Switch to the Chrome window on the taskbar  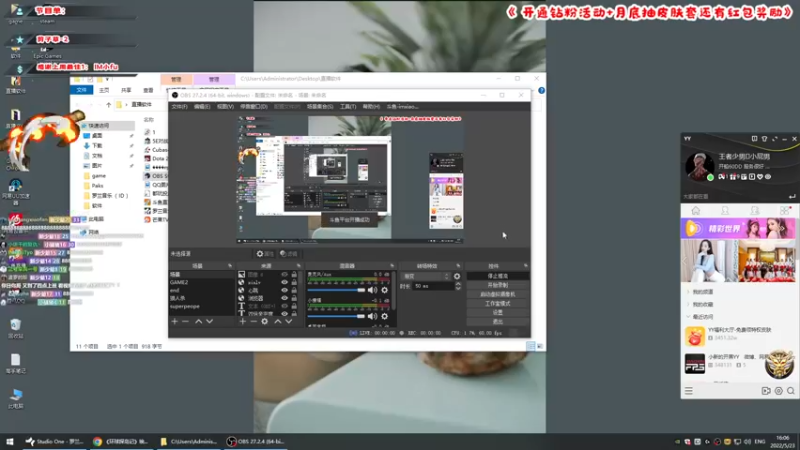(121, 441)
